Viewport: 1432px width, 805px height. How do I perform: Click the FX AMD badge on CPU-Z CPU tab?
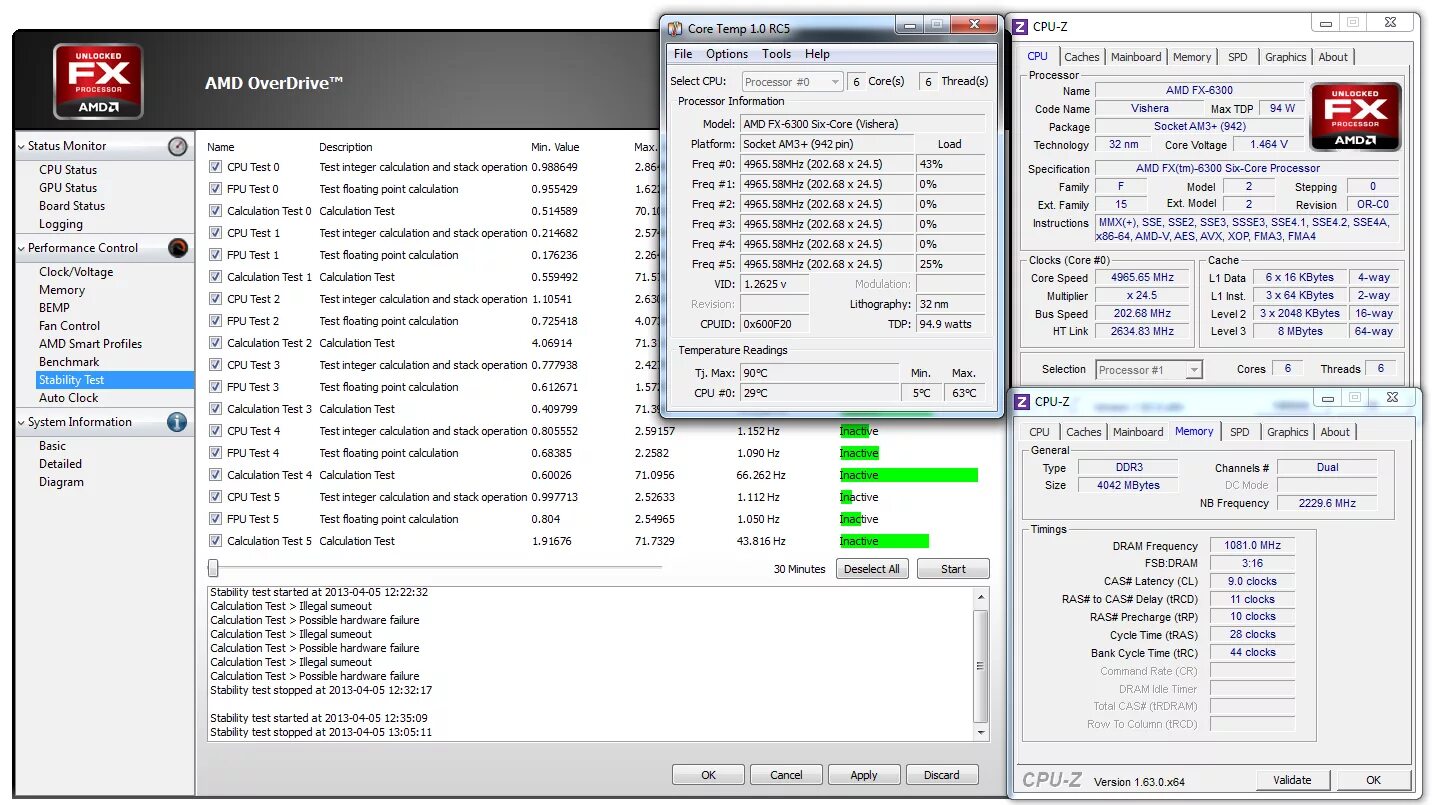1355,116
